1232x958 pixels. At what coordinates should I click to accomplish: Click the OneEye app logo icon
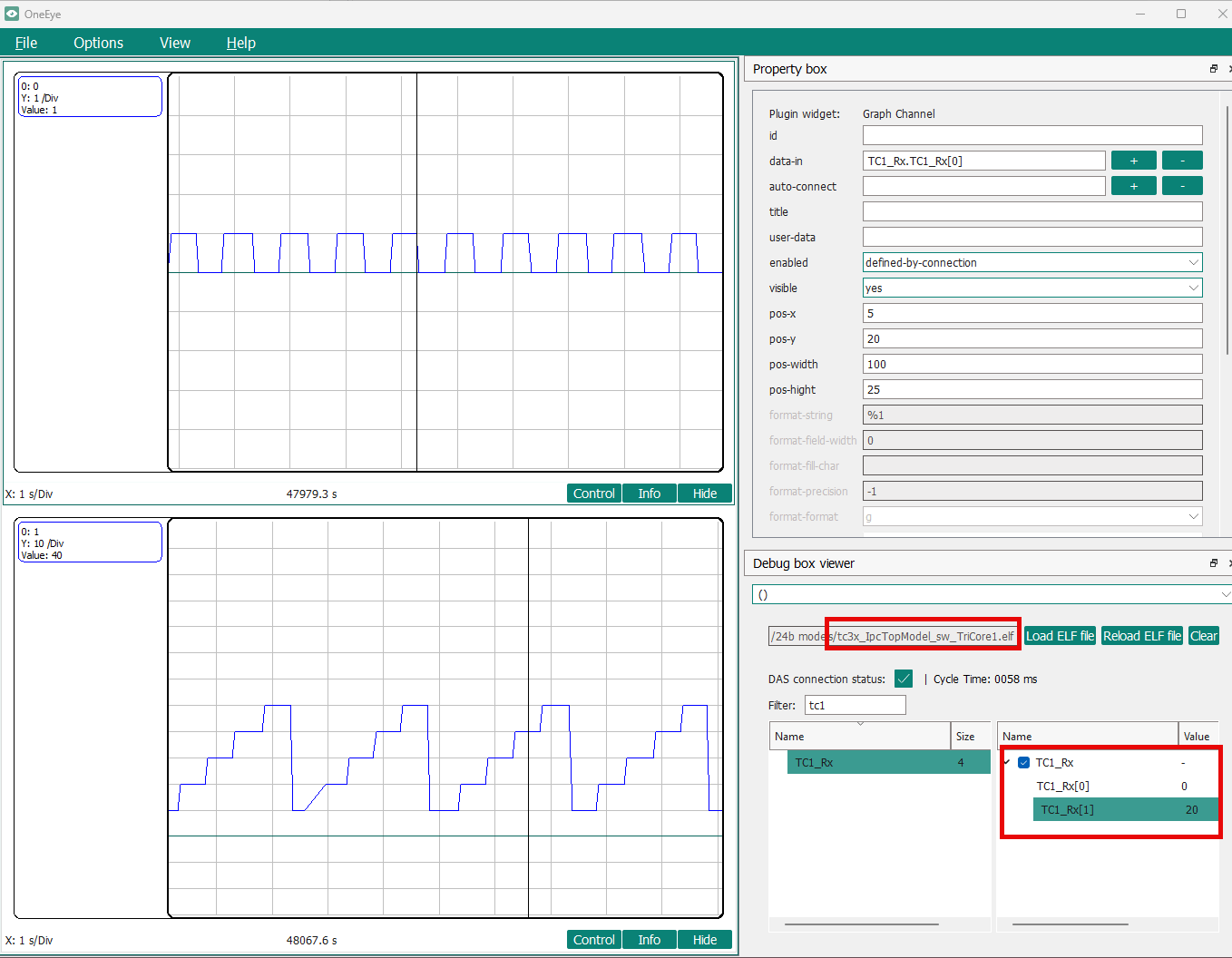tap(12, 14)
